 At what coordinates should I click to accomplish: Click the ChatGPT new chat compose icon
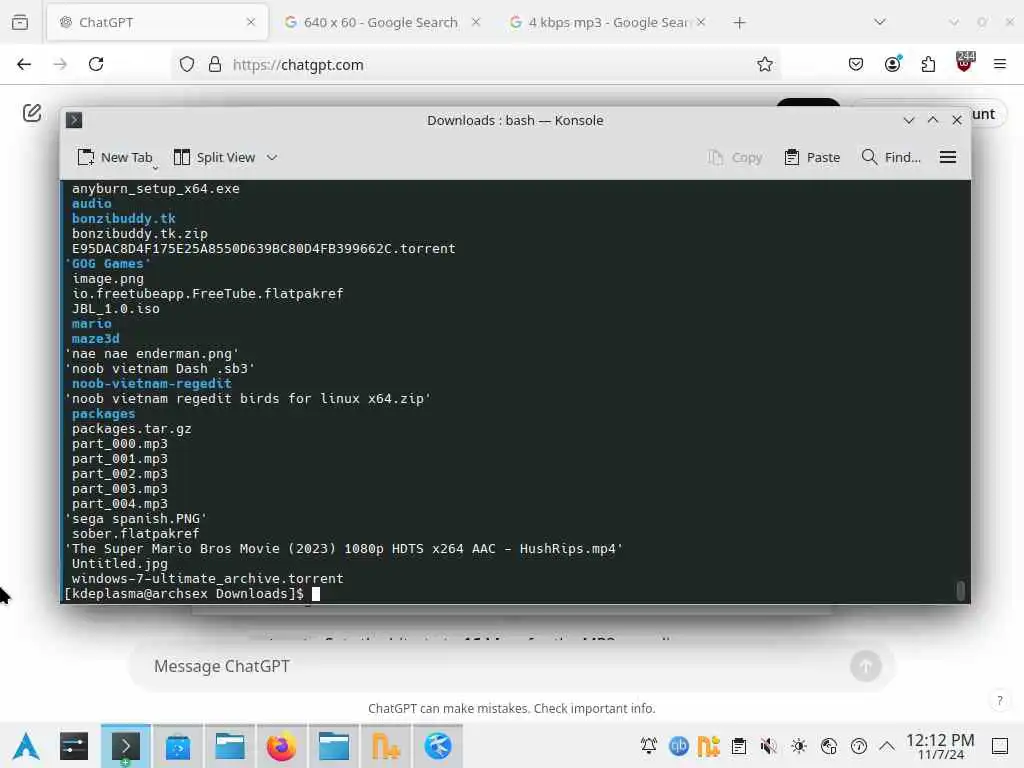pos(32,113)
